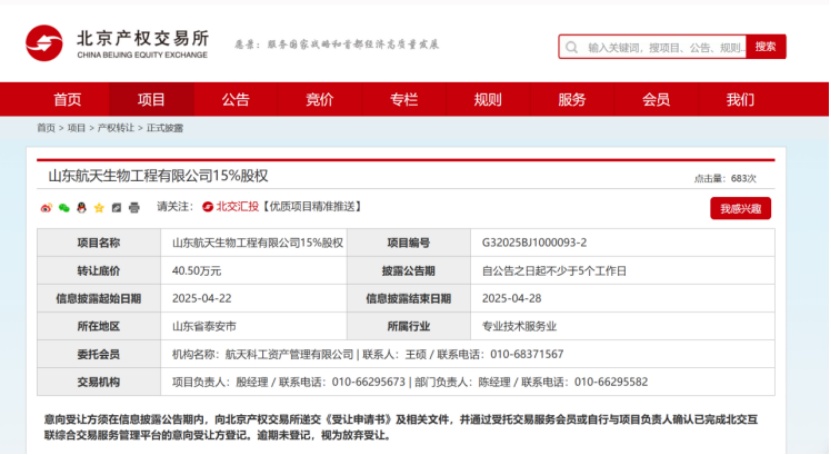831x455 pixels.
Task: Click the bold notice paragraph about 受让申请书
Action: 401,427
